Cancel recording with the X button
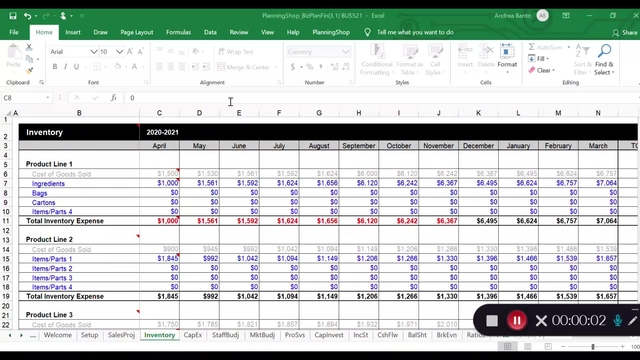 (541, 321)
